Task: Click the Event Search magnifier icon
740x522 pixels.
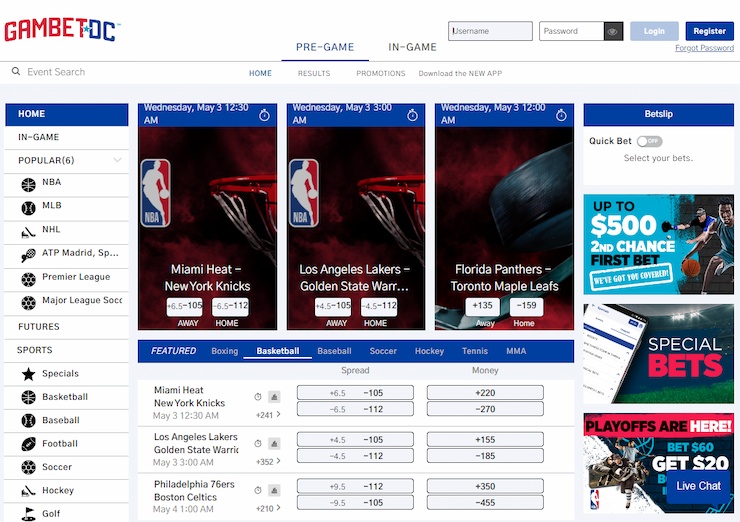Action: click(x=16, y=71)
